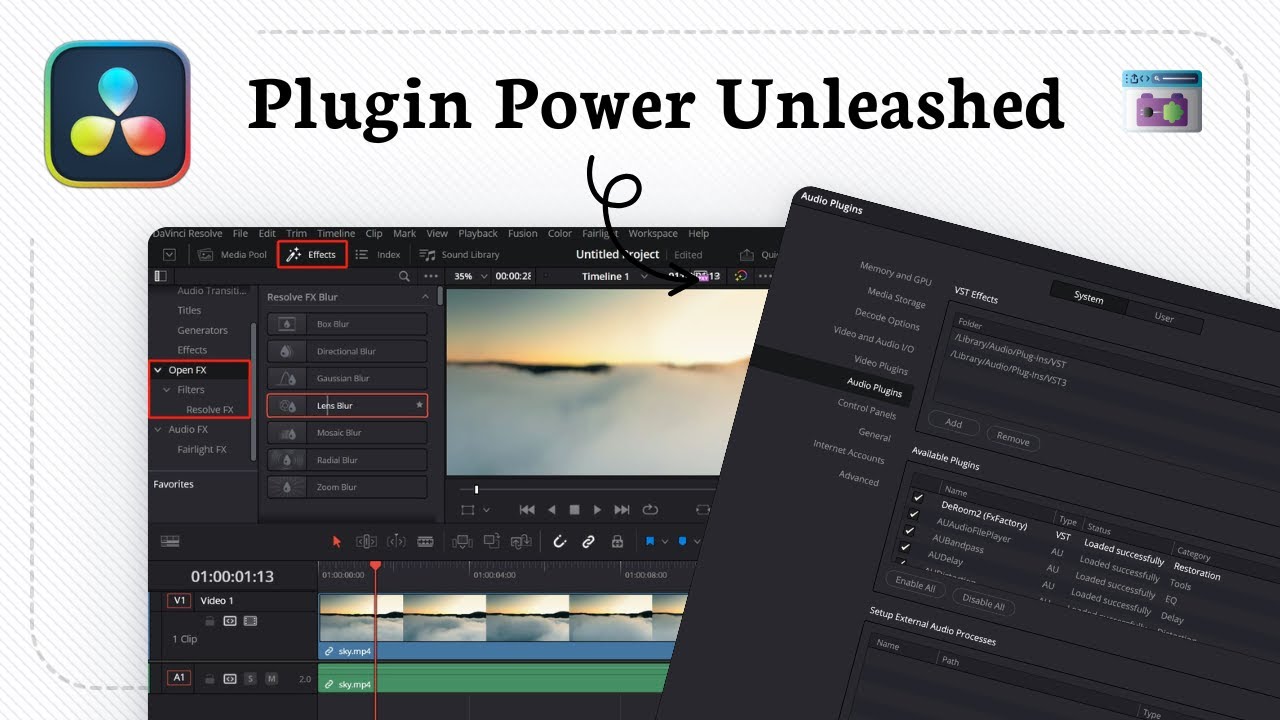Open the File menu
The image size is (1280, 720).
pos(240,234)
